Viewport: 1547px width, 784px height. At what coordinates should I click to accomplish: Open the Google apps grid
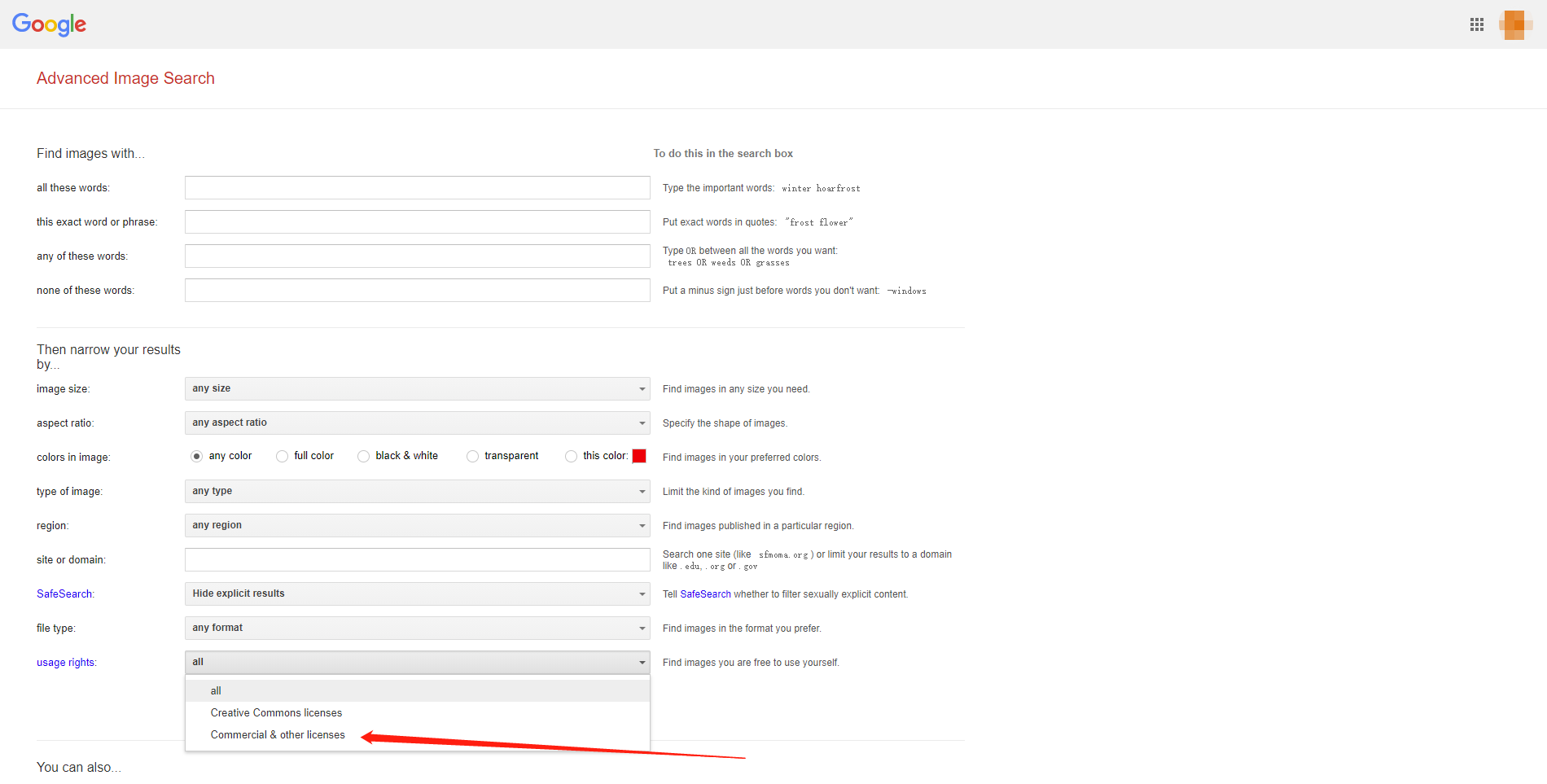pos(1476,24)
